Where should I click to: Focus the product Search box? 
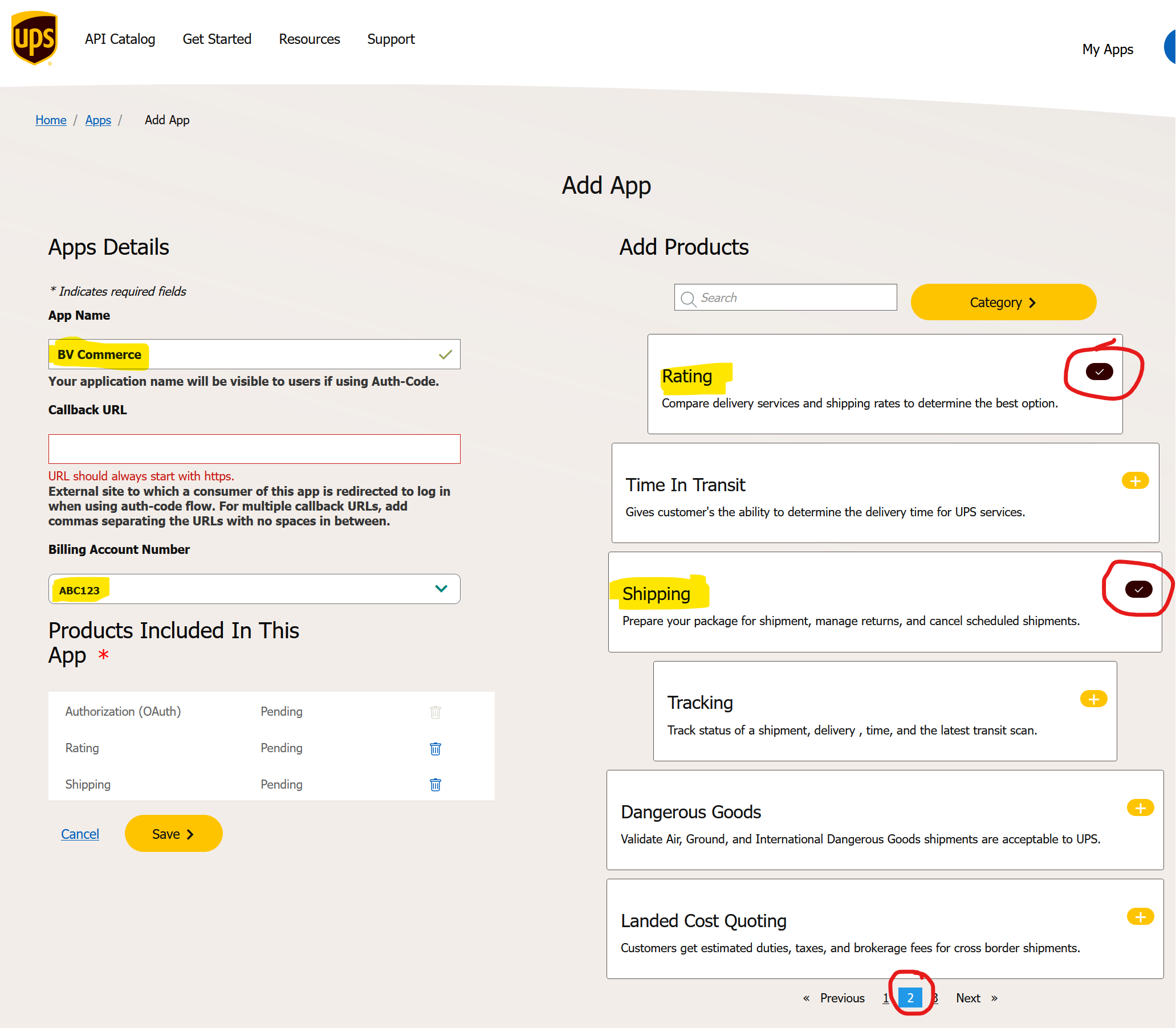pos(786,297)
